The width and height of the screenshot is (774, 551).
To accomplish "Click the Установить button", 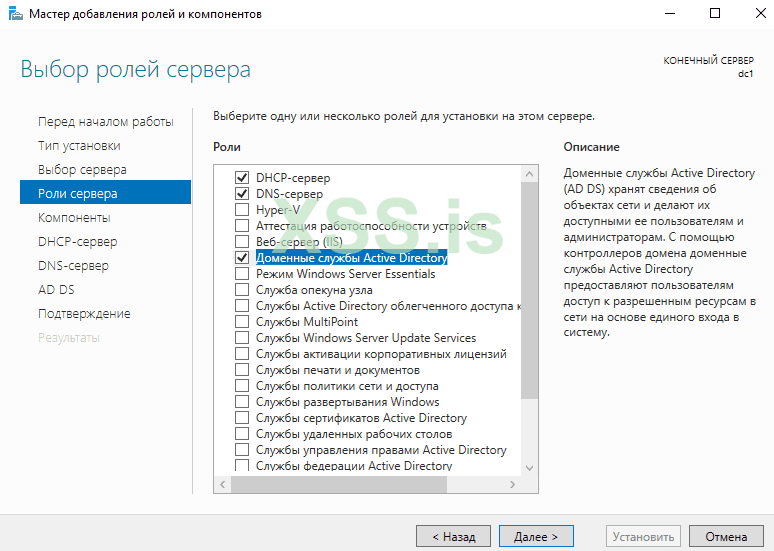I will (643, 536).
